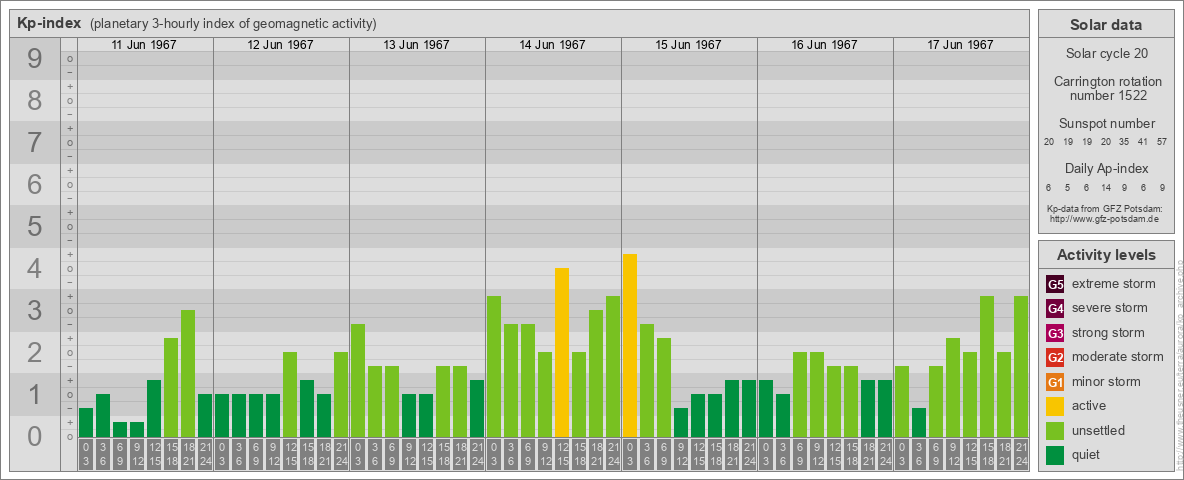This screenshot has height=480, width=1184.
Task: Click the 'Daily Ap-index' label
Action: click(1107, 168)
